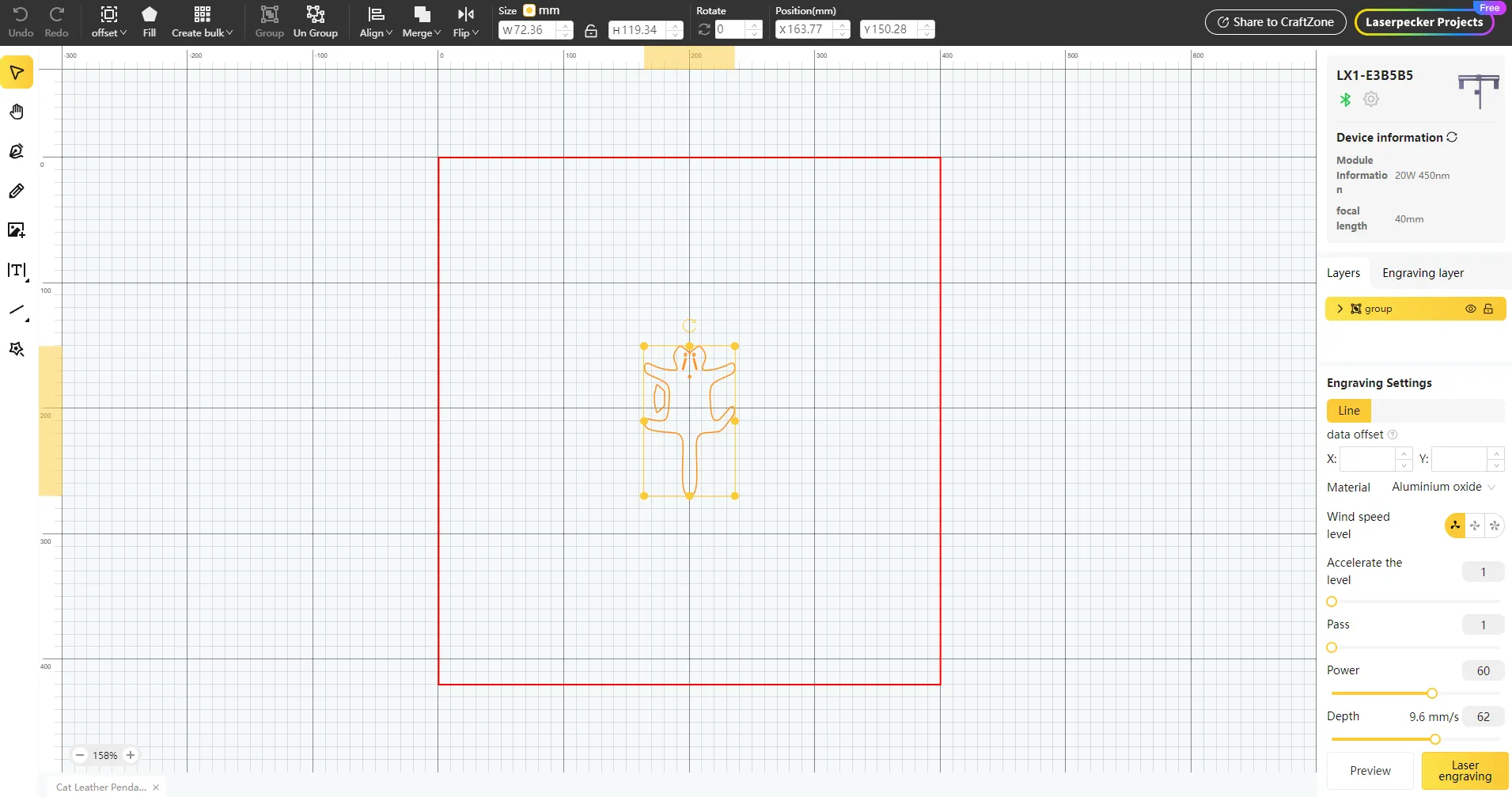Image resolution: width=1512 pixels, height=797 pixels.
Task: Open the Flip options
Action: tap(466, 22)
